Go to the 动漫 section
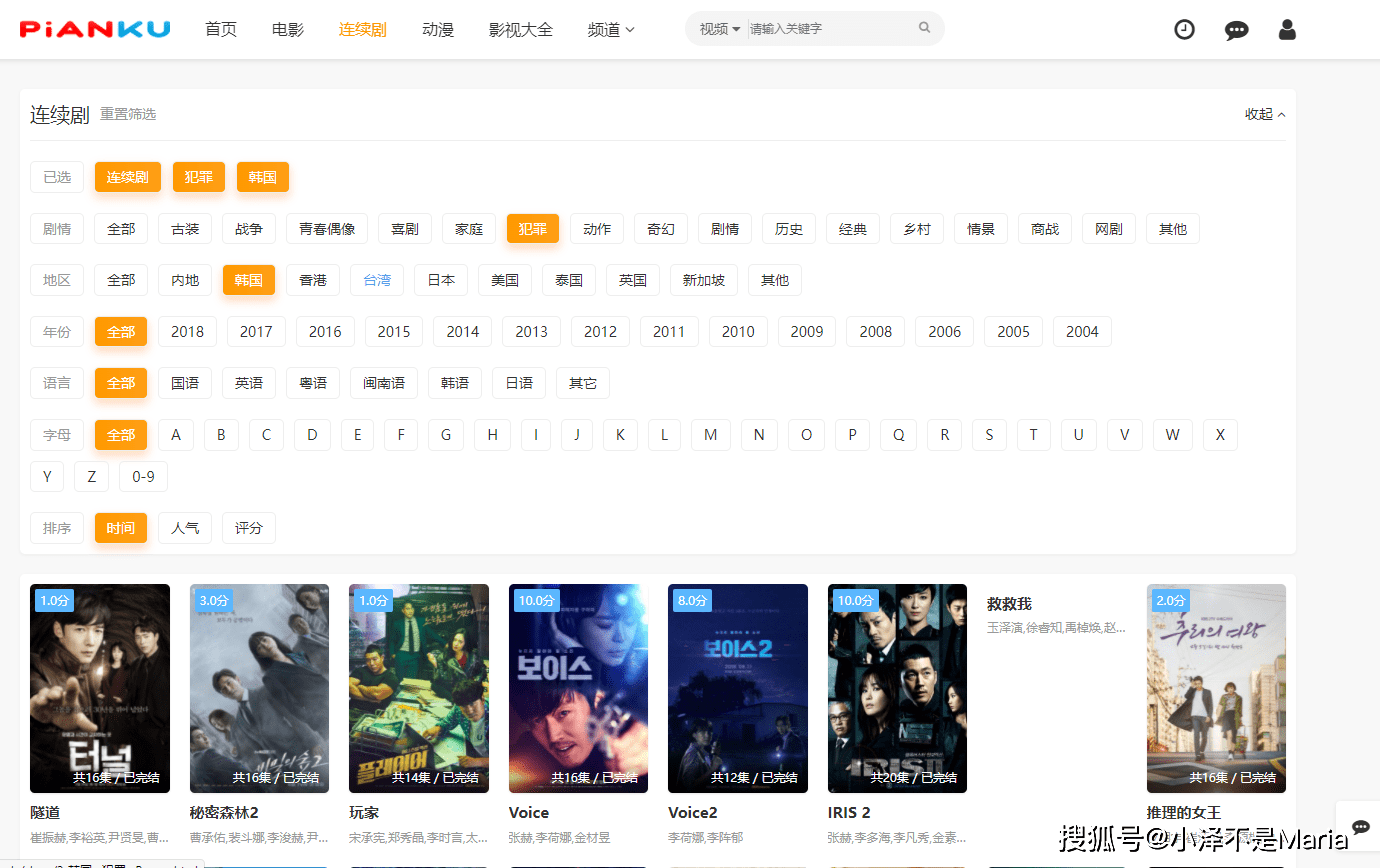This screenshot has height=868, width=1380. pos(437,29)
